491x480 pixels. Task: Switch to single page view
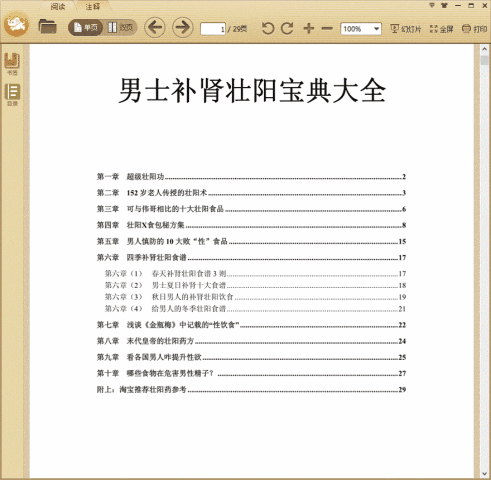[86, 27]
